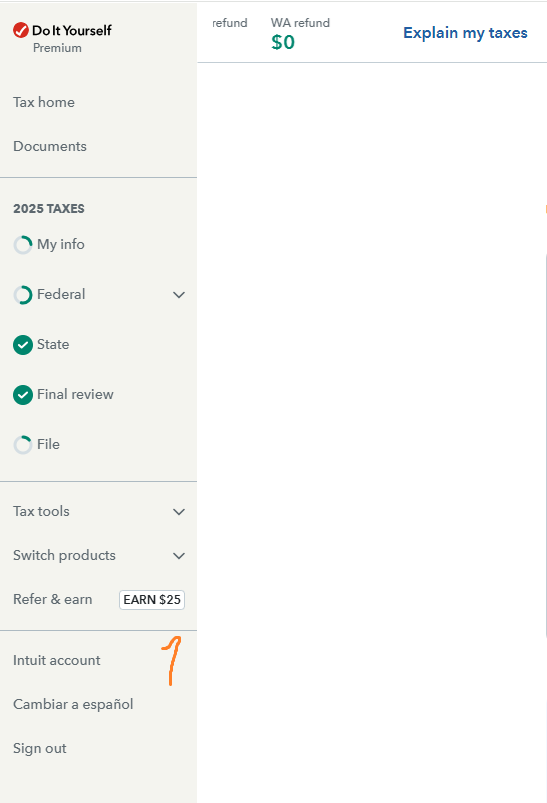This screenshot has width=547, height=803.
Task: Open the Refer & earn link
Action: click(x=53, y=600)
